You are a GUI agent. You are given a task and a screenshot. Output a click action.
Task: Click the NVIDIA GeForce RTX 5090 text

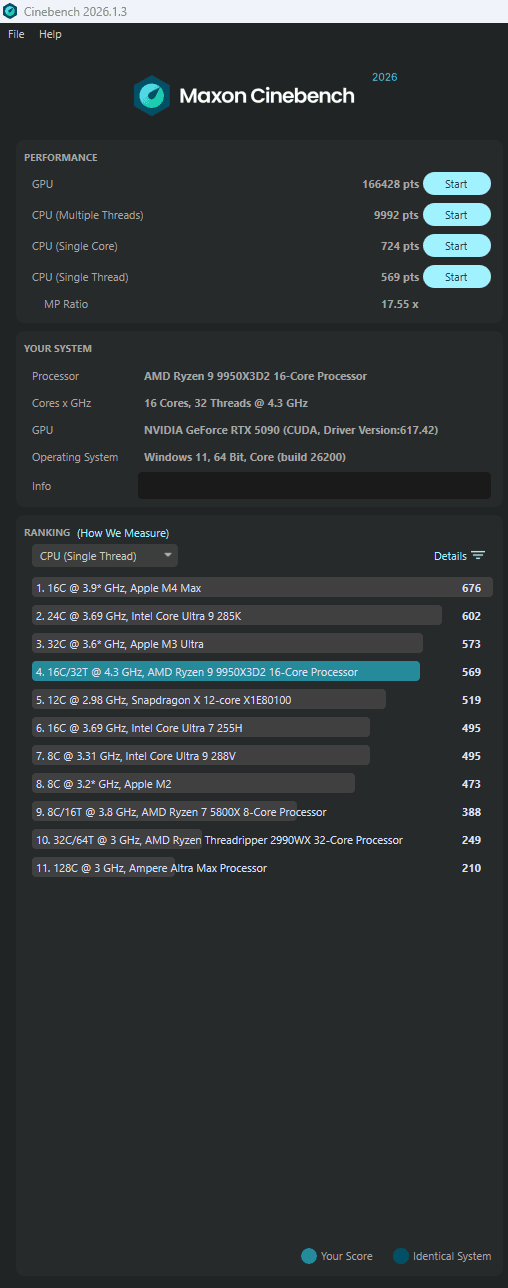(291, 430)
